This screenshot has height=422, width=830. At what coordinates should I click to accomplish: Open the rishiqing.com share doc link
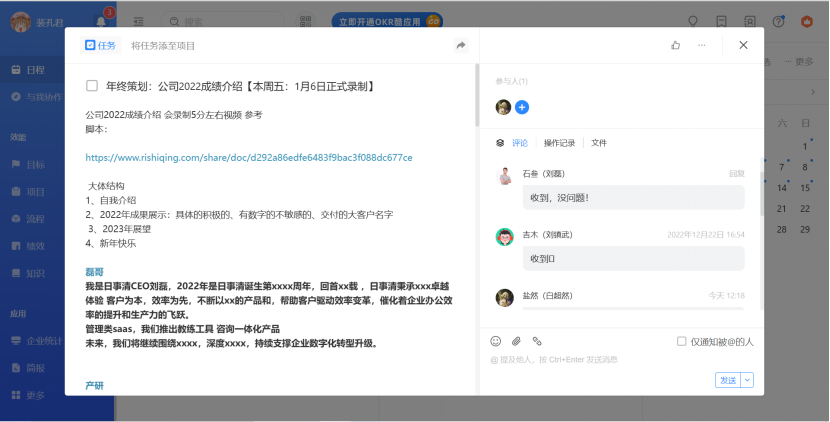[x=249, y=157]
